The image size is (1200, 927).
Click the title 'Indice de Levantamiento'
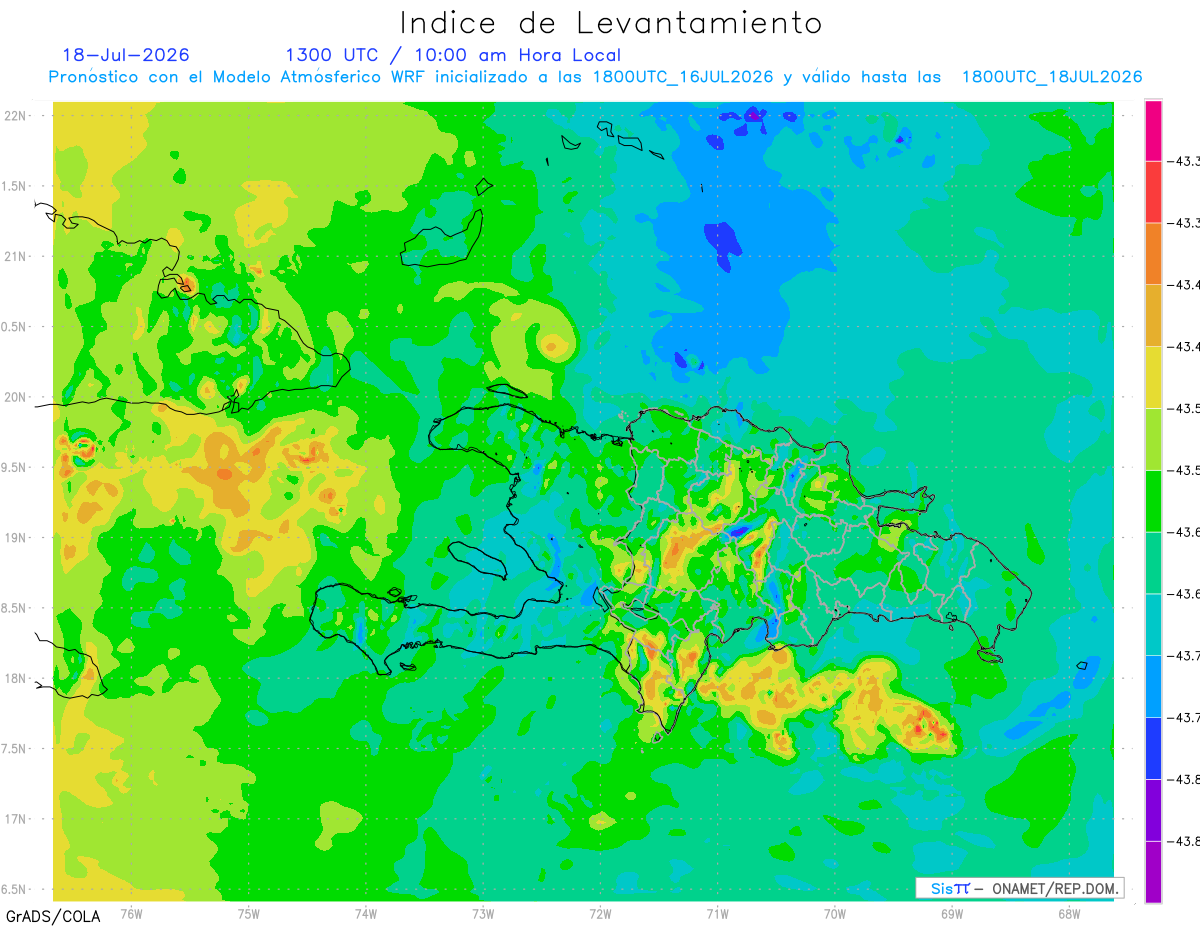[611, 22]
